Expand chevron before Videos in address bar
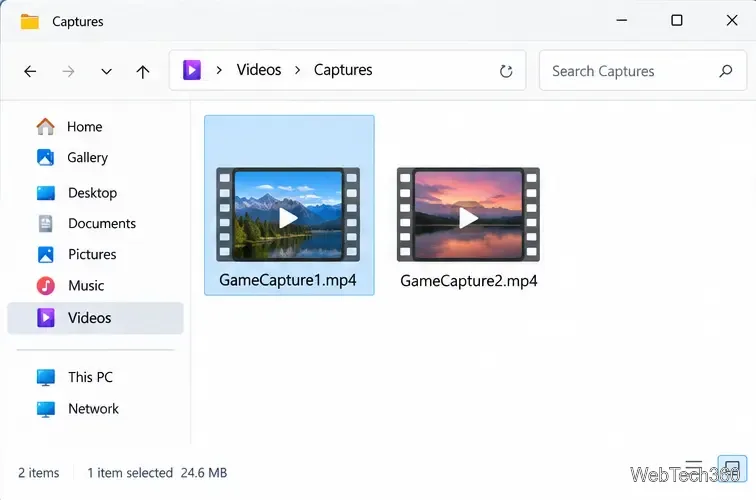The height and width of the screenshot is (500, 756). pos(219,70)
